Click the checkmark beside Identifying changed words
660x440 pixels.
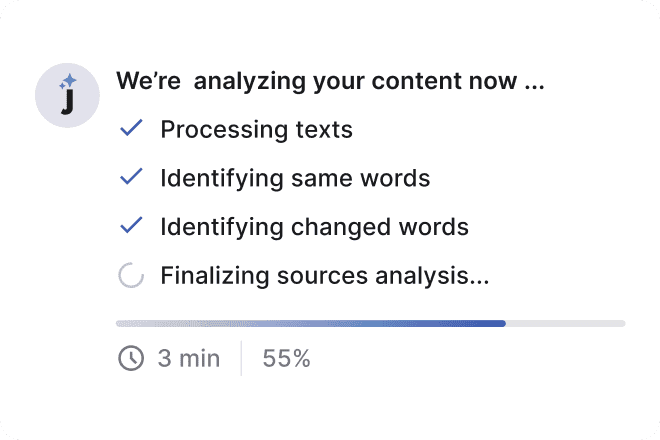(131, 225)
